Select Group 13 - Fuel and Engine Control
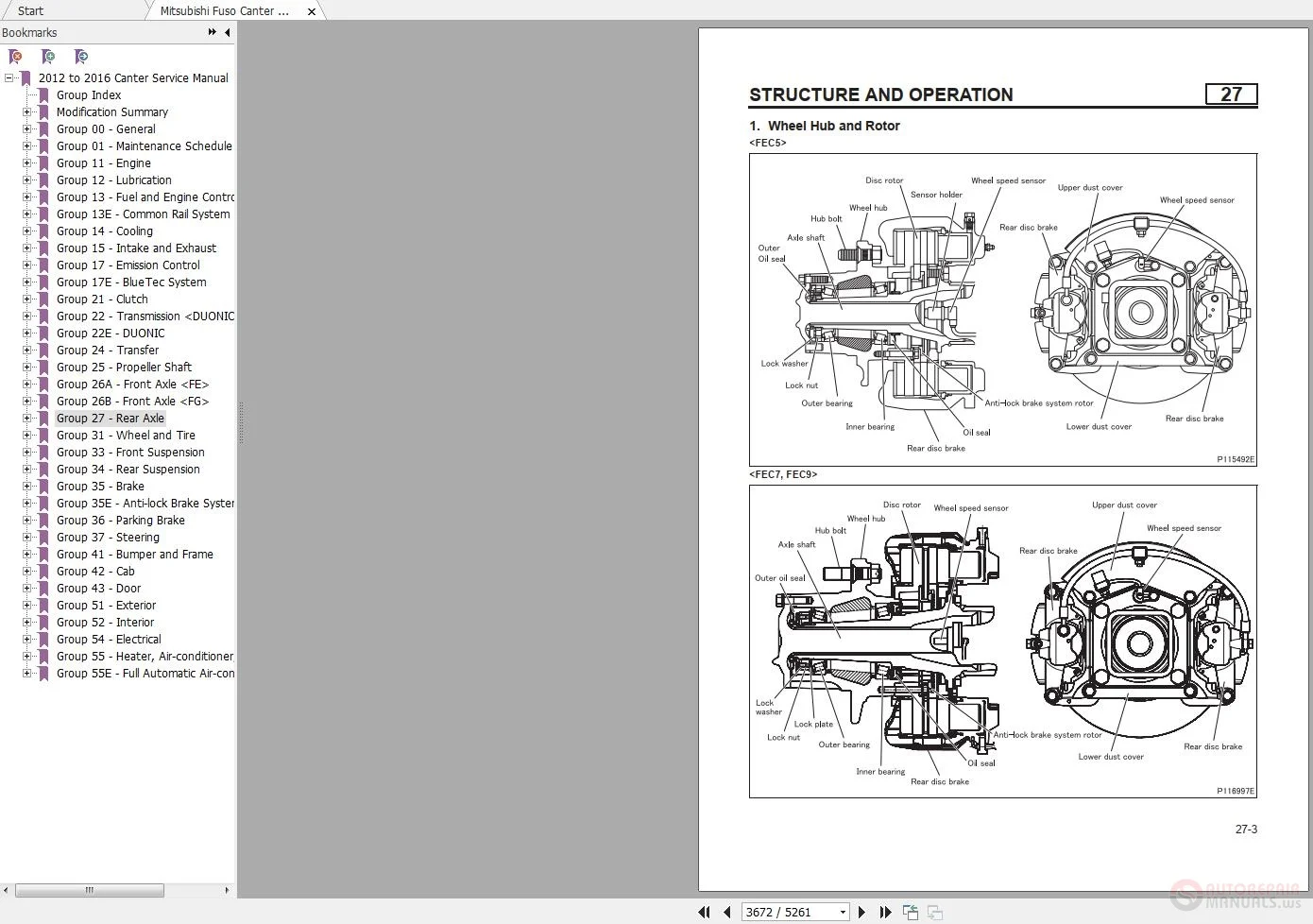The image size is (1313, 924). pyautogui.click(x=145, y=197)
